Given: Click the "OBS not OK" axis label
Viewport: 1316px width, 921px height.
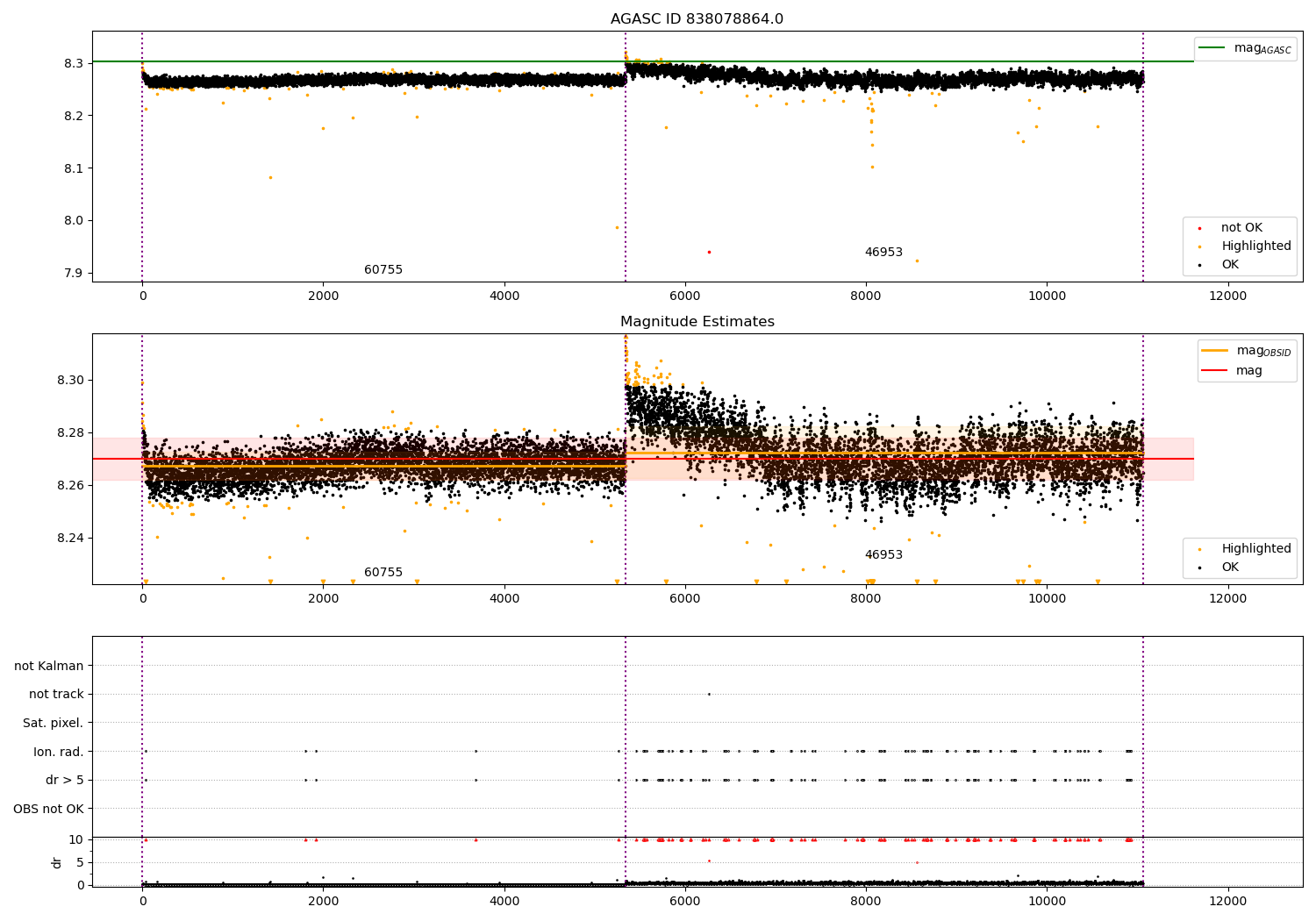Looking at the screenshot, I should point(49,809).
